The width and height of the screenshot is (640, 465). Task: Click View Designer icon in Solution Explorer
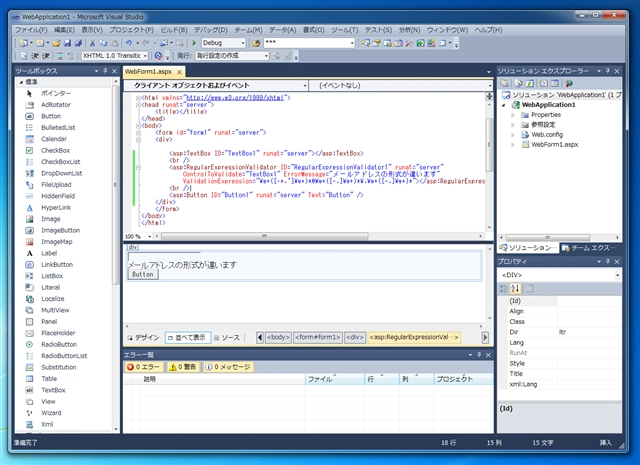554,83
